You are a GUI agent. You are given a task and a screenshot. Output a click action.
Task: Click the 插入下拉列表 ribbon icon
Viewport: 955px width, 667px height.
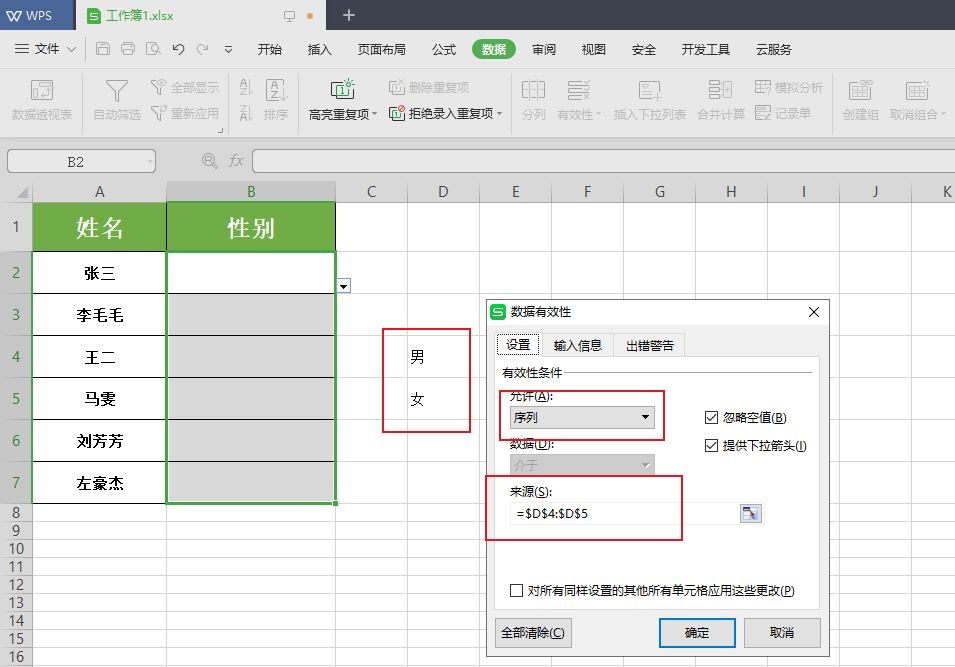[x=649, y=92]
